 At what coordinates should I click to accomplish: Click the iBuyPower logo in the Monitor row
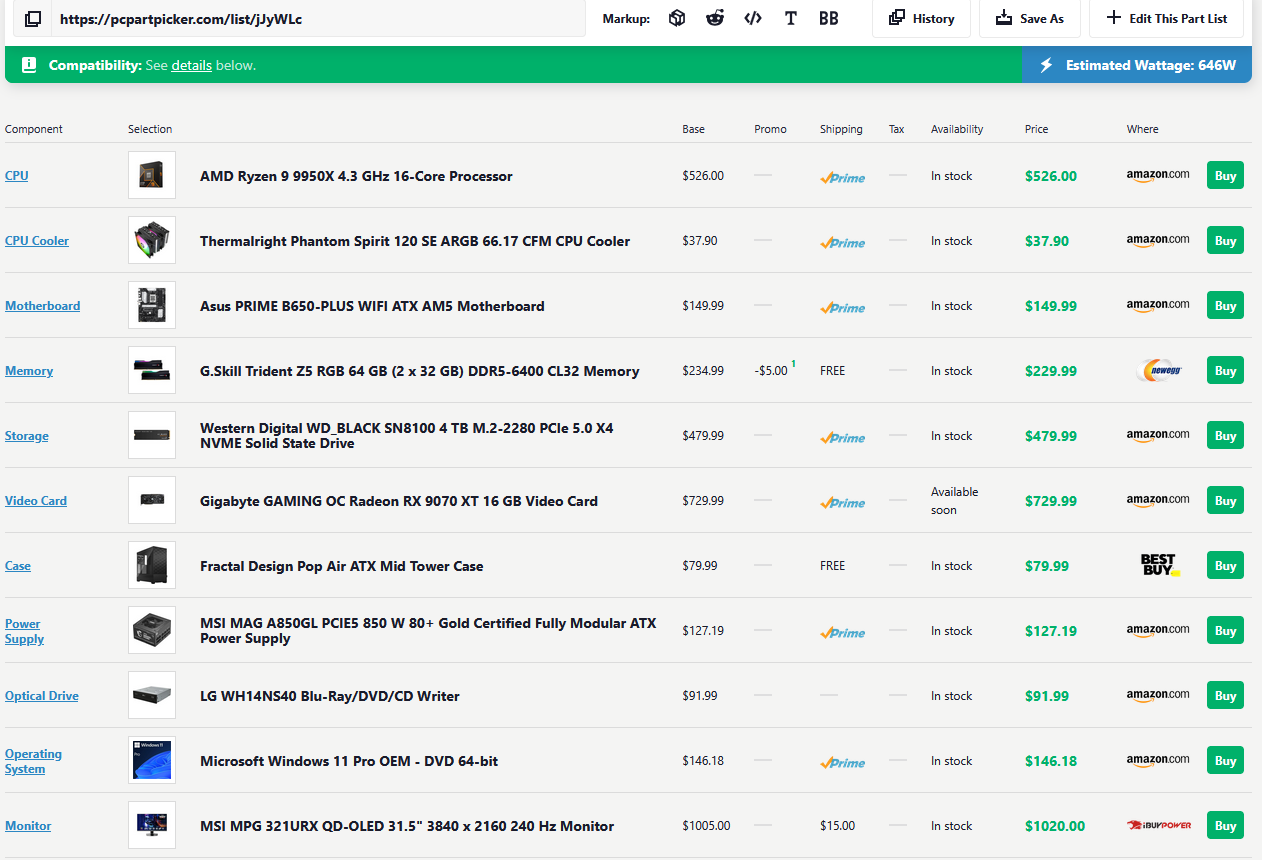(x=1158, y=826)
